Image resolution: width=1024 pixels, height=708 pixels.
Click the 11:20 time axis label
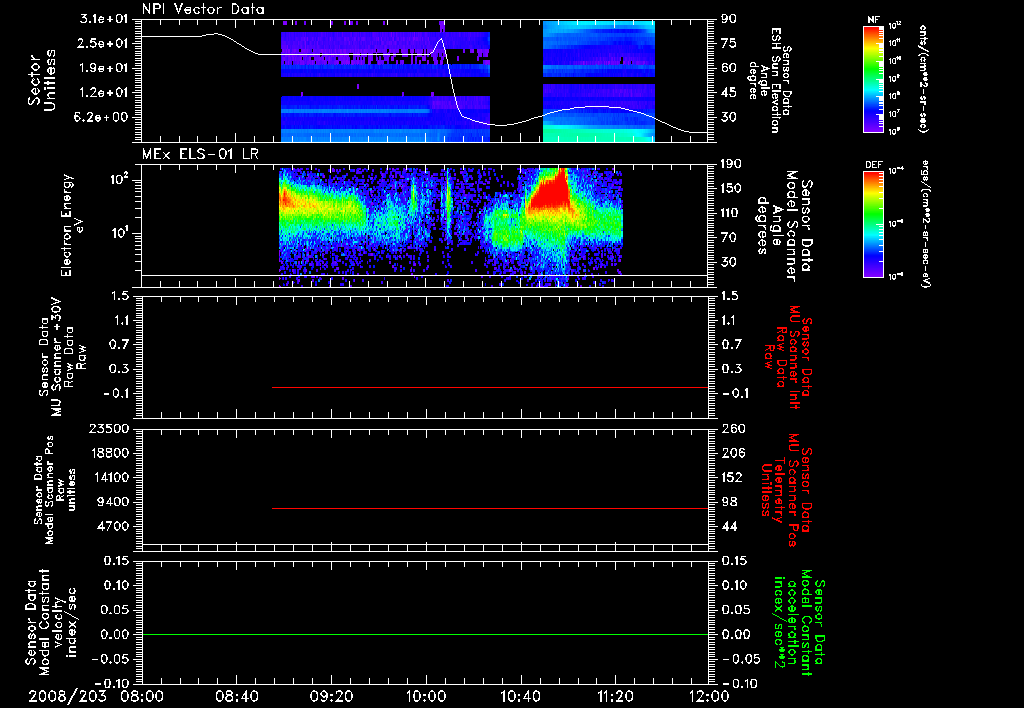point(615,696)
